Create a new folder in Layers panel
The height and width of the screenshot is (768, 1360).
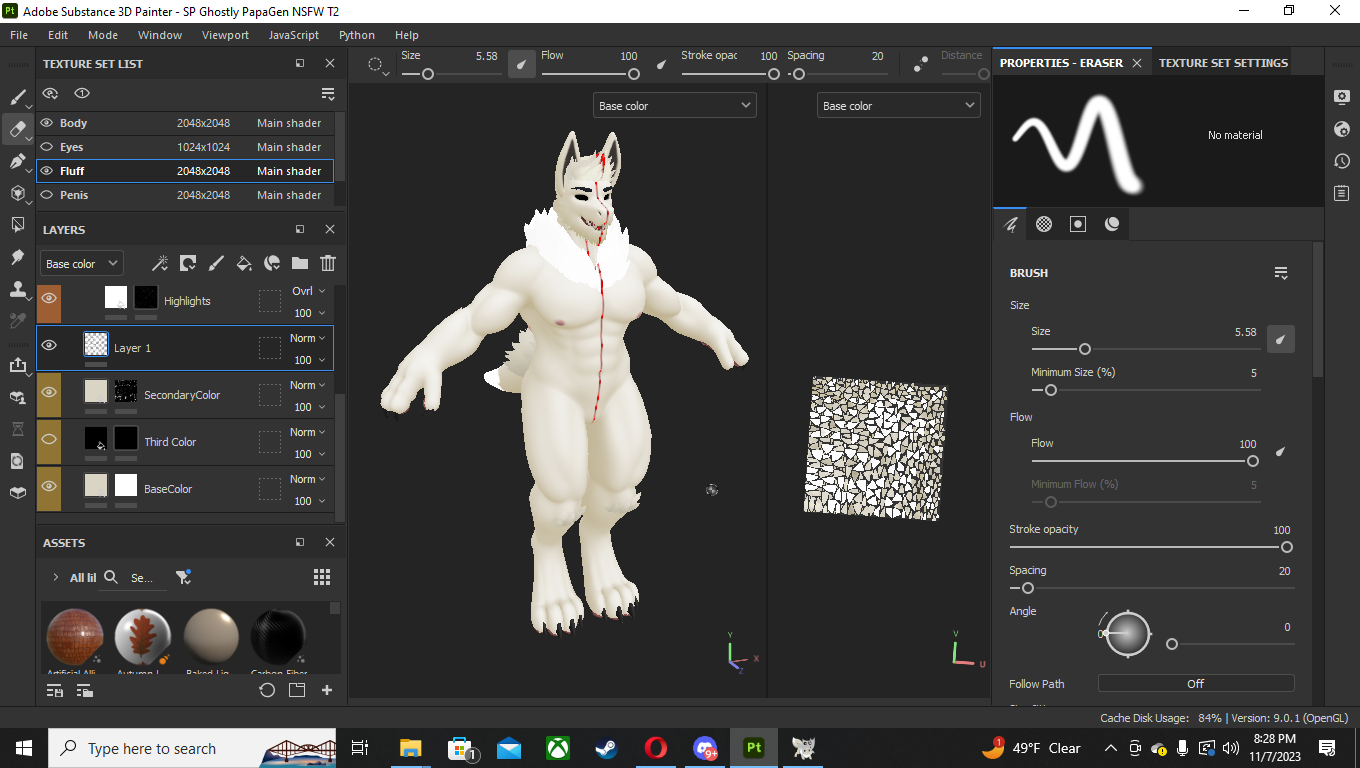pyautogui.click(x=300, y=263)
